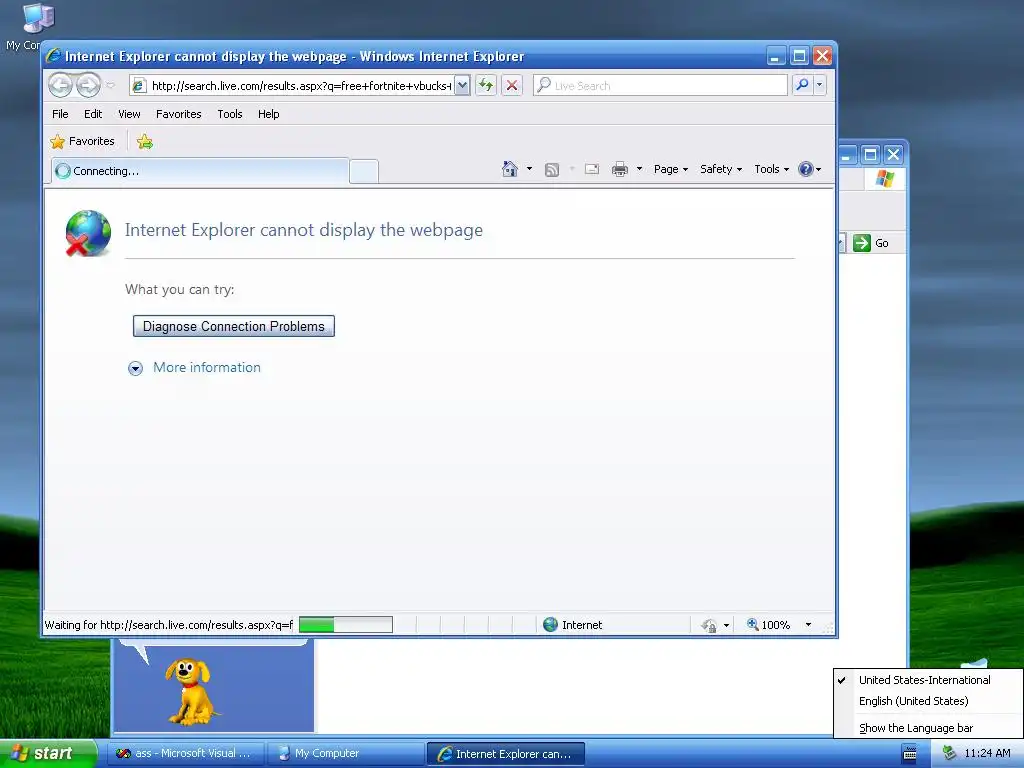The width and height of the screenshot is (1024, 768).
Task: Click Diagnose Connection Problems button
Action: coord(234,327)
